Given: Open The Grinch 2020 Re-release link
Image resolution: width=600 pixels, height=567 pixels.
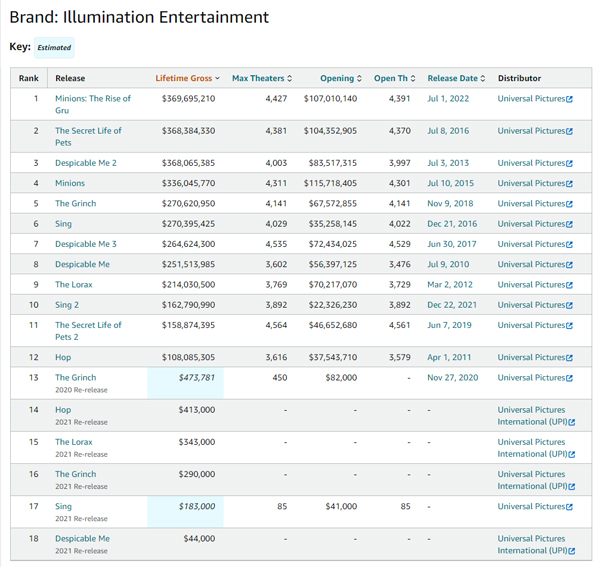Looking at the screenshot, I should coord(75,378).
